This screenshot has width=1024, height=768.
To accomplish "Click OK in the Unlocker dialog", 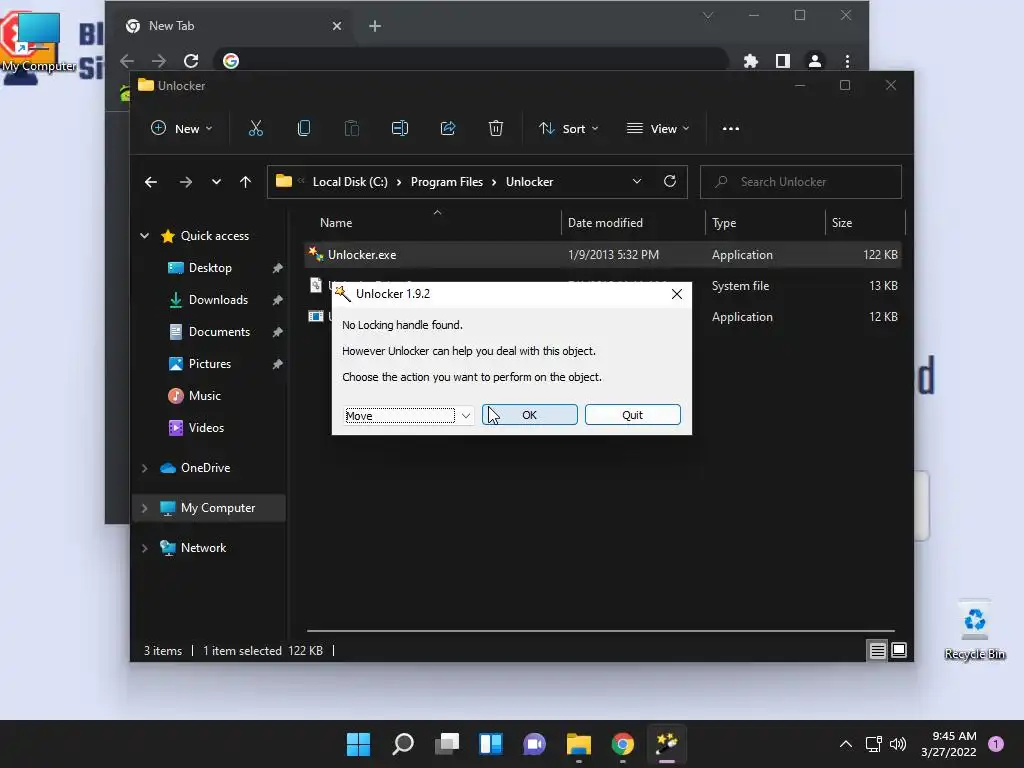I will [530, 415].
